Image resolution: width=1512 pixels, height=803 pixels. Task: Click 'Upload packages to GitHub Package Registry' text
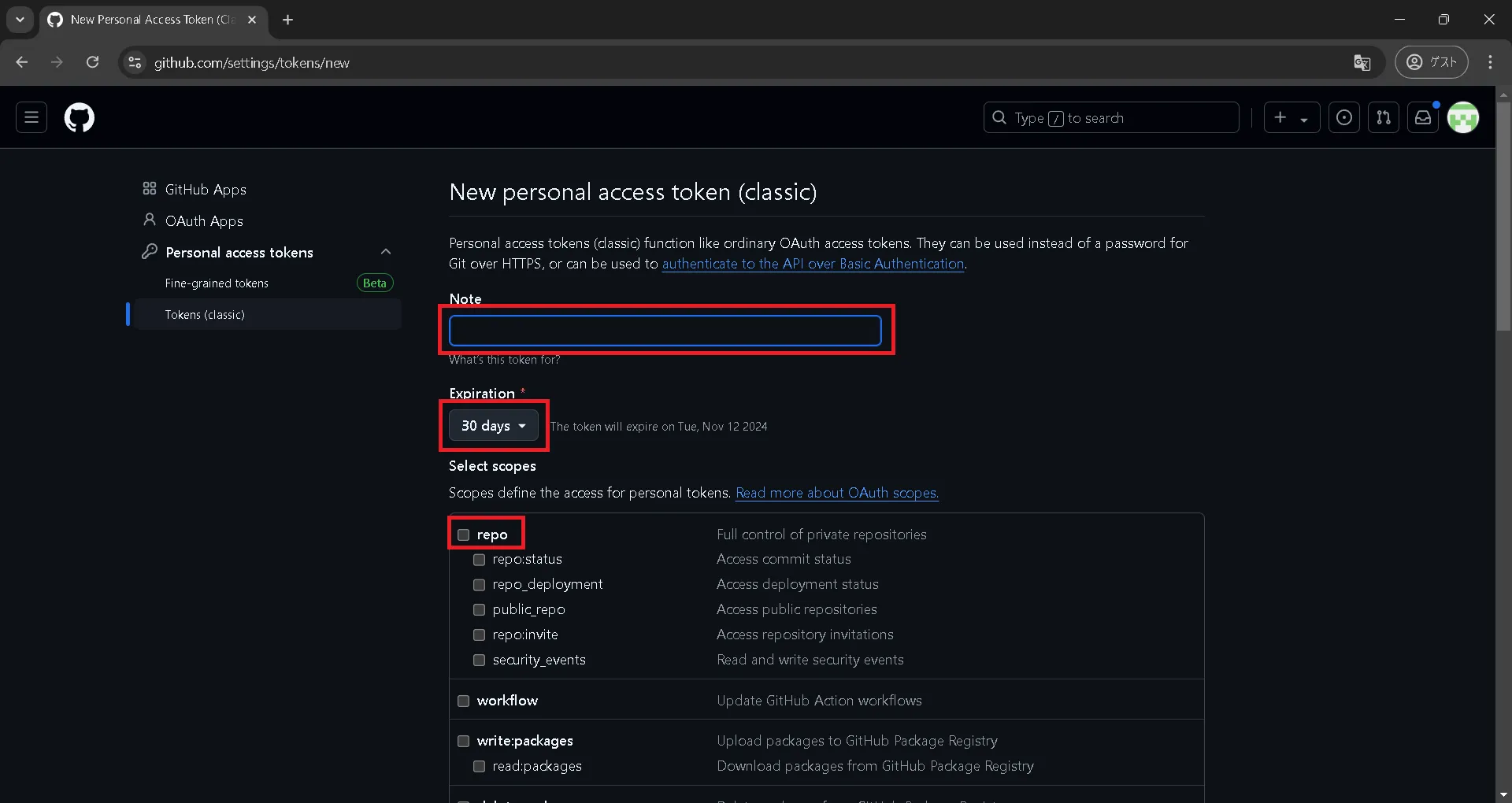(857, 741)
